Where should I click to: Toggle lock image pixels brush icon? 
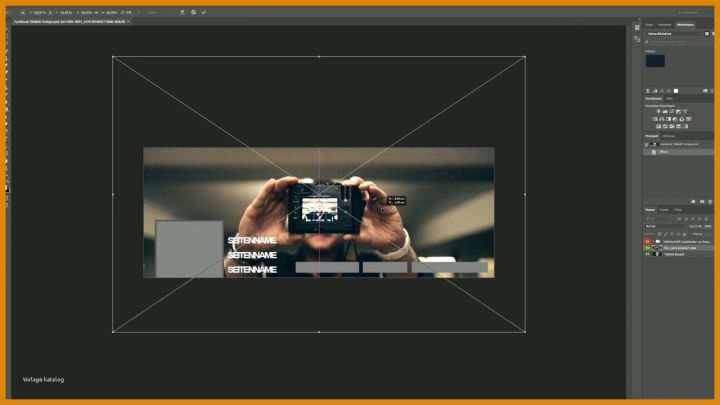click(x=666, y=234)
